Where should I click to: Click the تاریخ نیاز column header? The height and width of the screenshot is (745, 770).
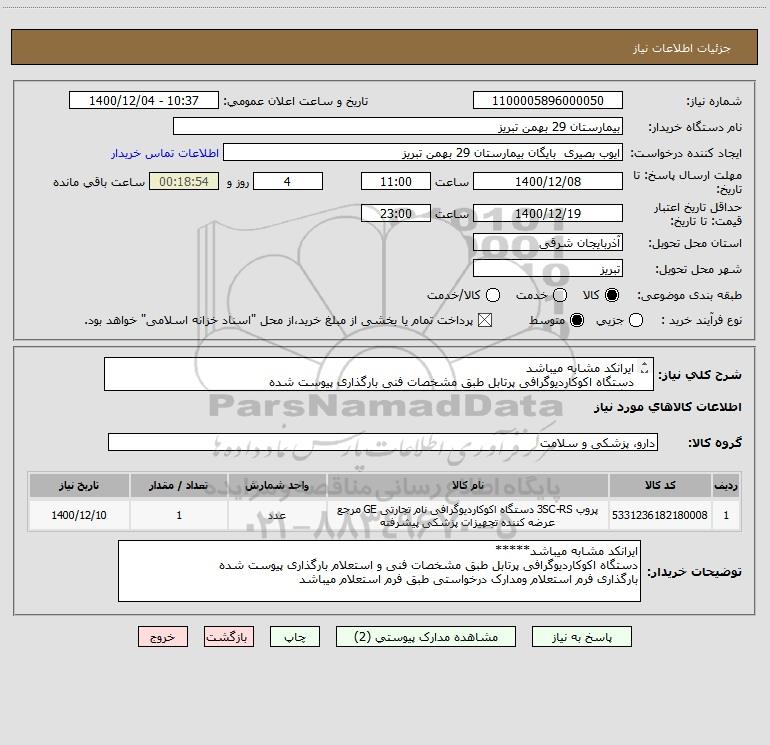(x=79, y=486)
